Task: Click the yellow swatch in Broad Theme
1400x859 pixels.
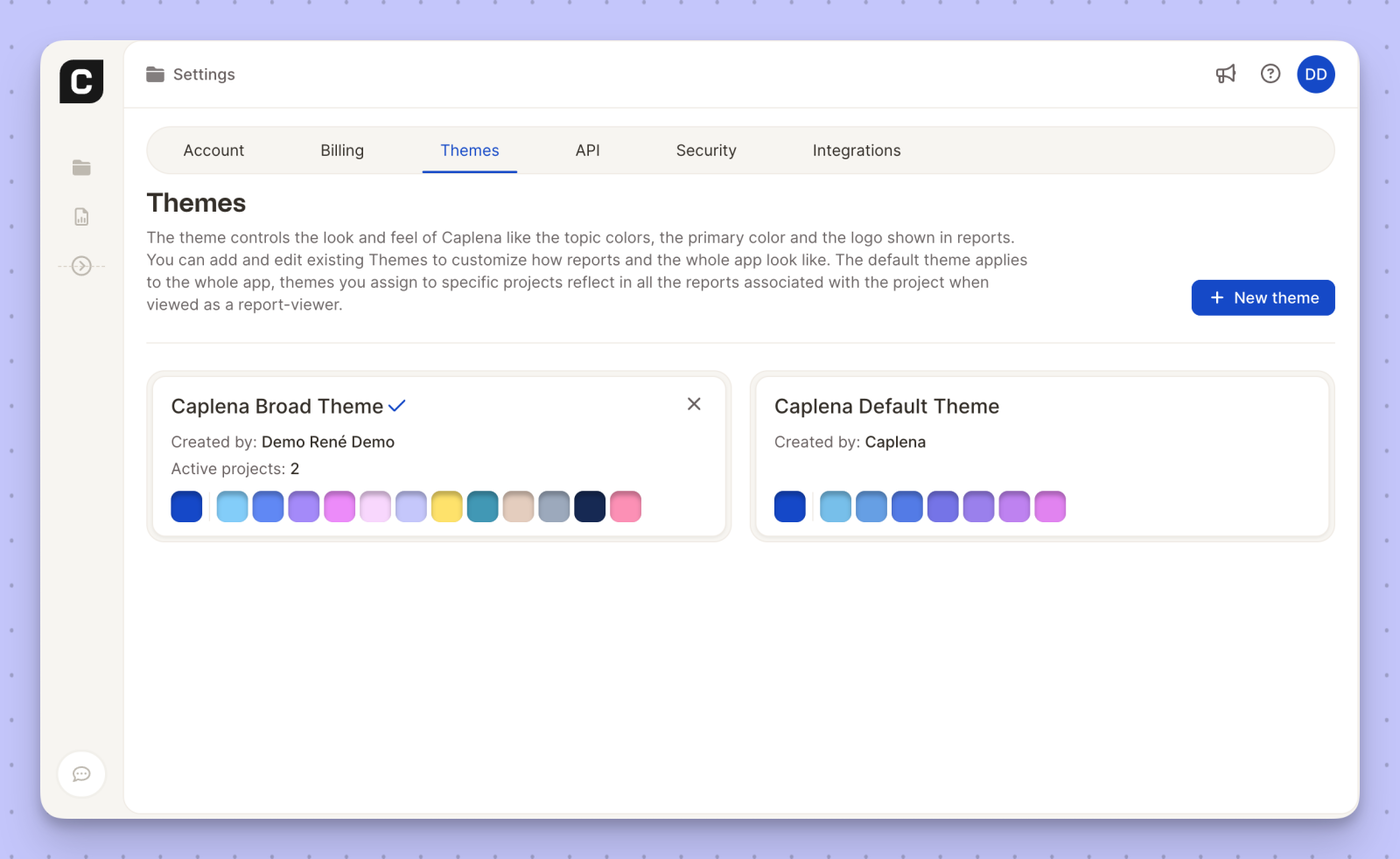Action: pyautogui.click(x=446, y=506)
